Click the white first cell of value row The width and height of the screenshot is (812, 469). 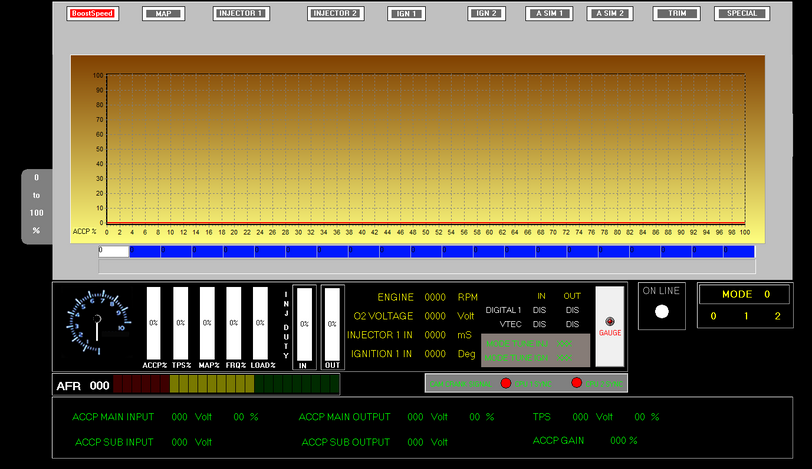(x=114, y=252)
